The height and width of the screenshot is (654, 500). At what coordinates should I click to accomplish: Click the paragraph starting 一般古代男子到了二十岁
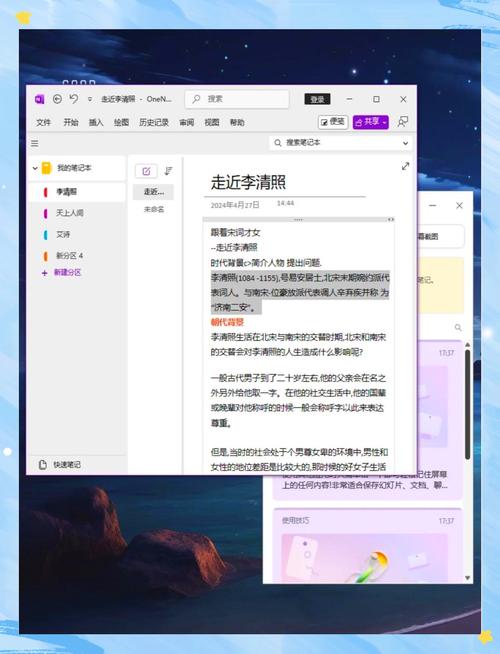tap(298, 400)
